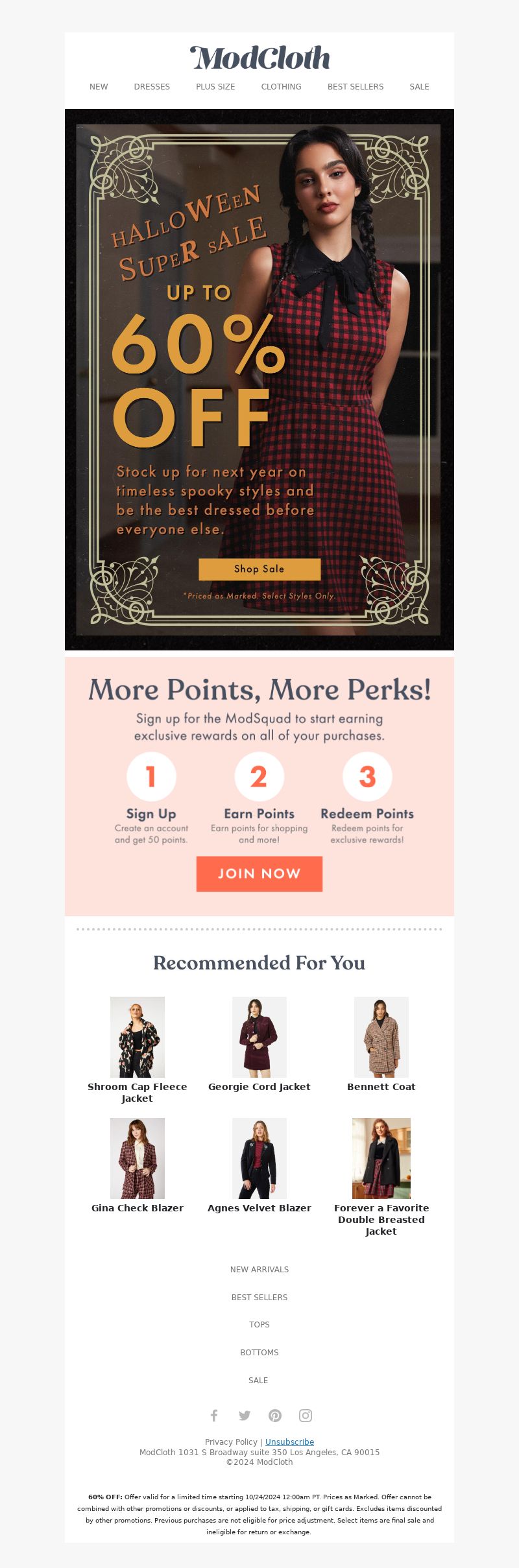Click the Agnes Velvet Blazer title
Screen dimensions: 519x1568
(x=259, y=1208)
